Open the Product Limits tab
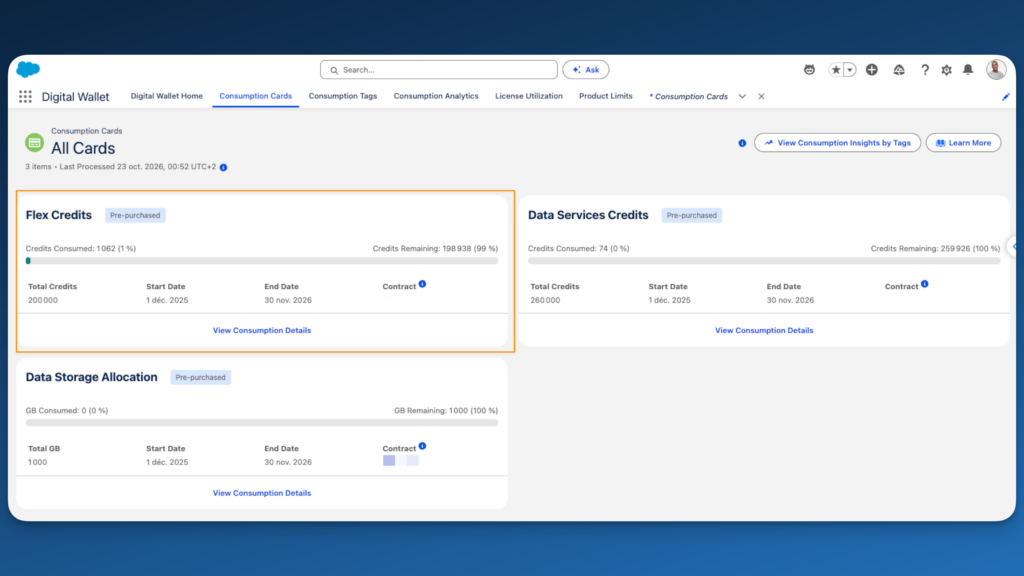Image resolution: width=1024 pixels, height=576 pixels. [x=605, y=96]
